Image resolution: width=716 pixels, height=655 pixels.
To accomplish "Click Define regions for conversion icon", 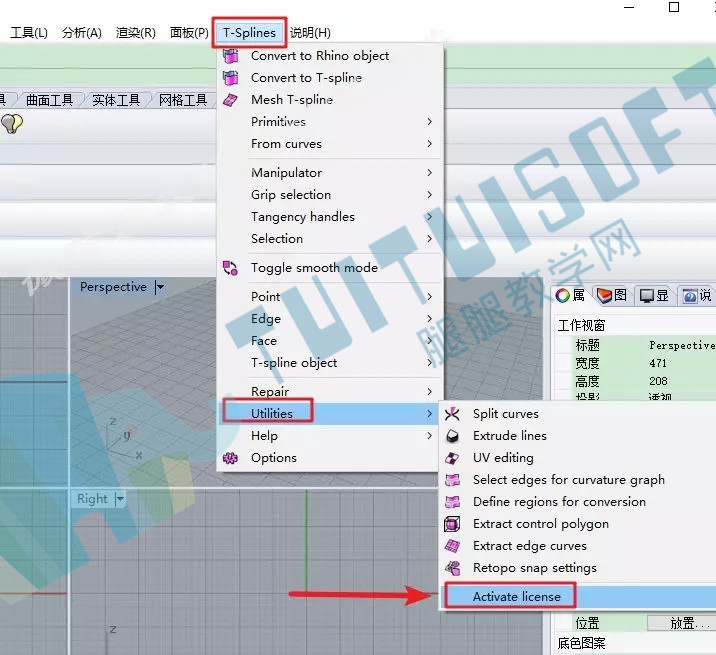I will (x=452, y=502).
